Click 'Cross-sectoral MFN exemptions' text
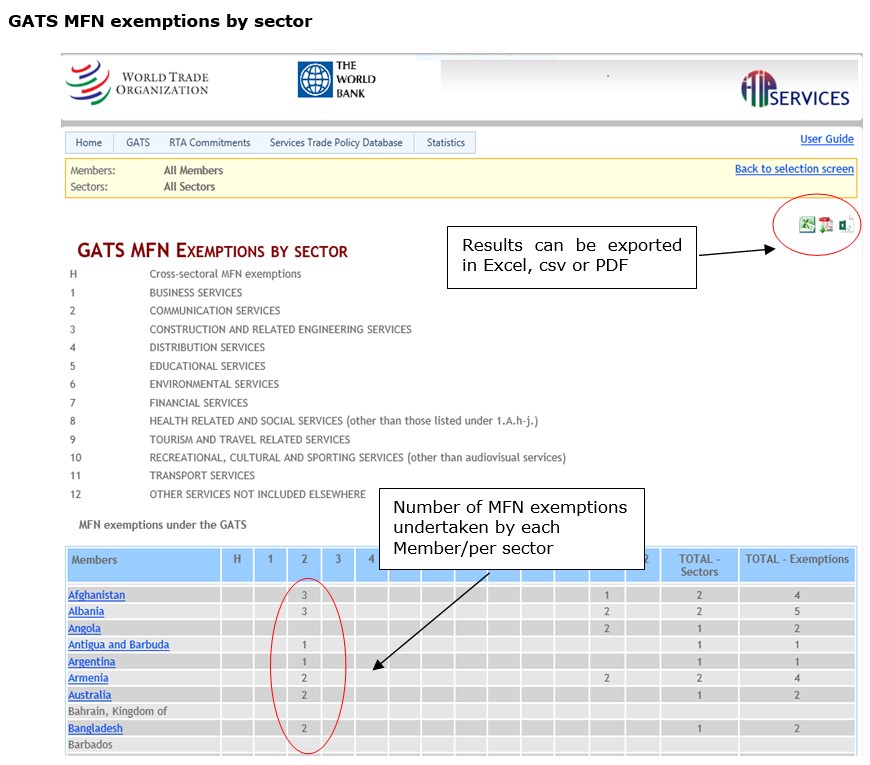This screenshot has width=870, height=765. 225,274
